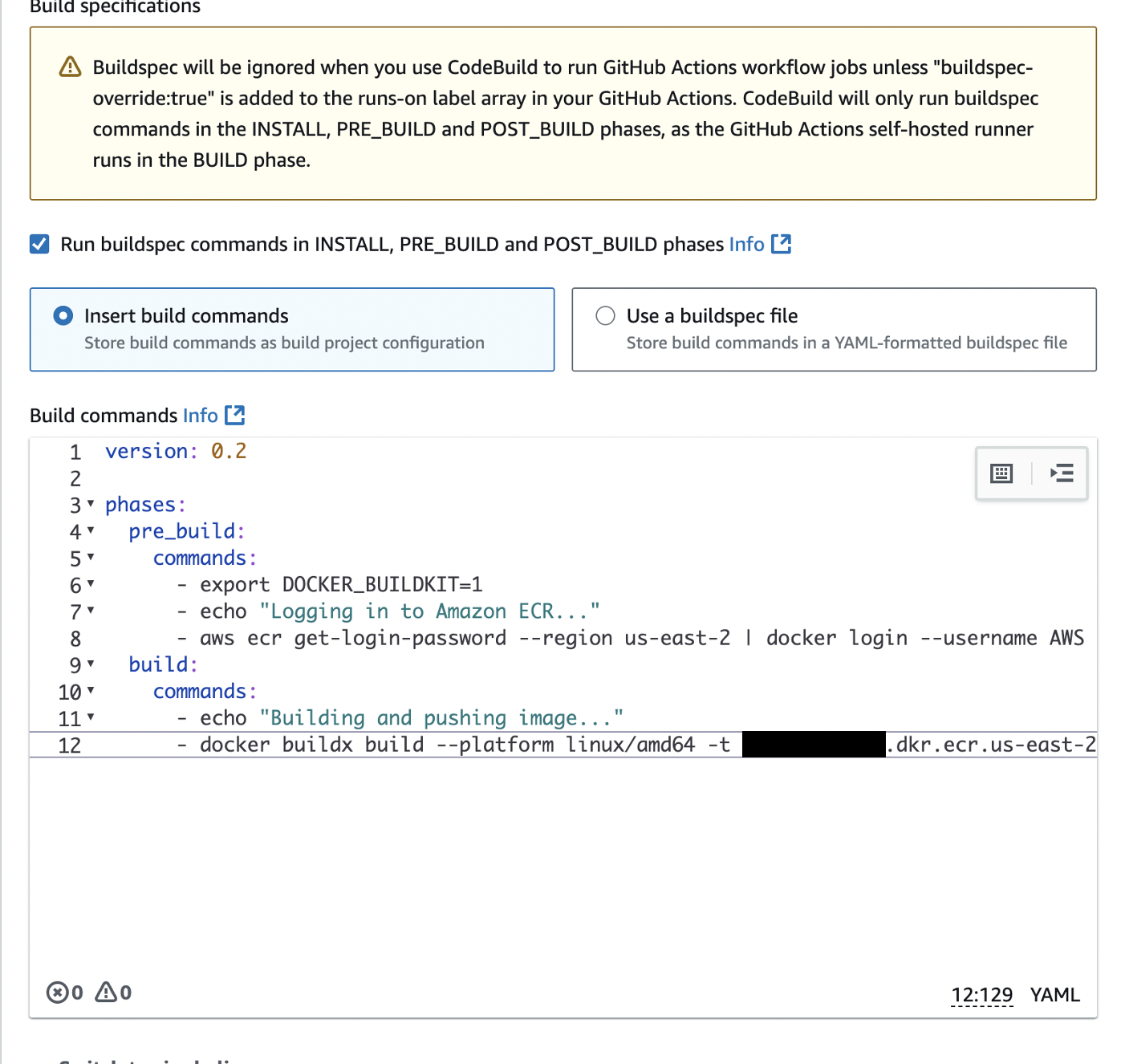Collapse the build section on line 9
The width and height of the screenshot is (1125, 1064).
click(90, 665)
